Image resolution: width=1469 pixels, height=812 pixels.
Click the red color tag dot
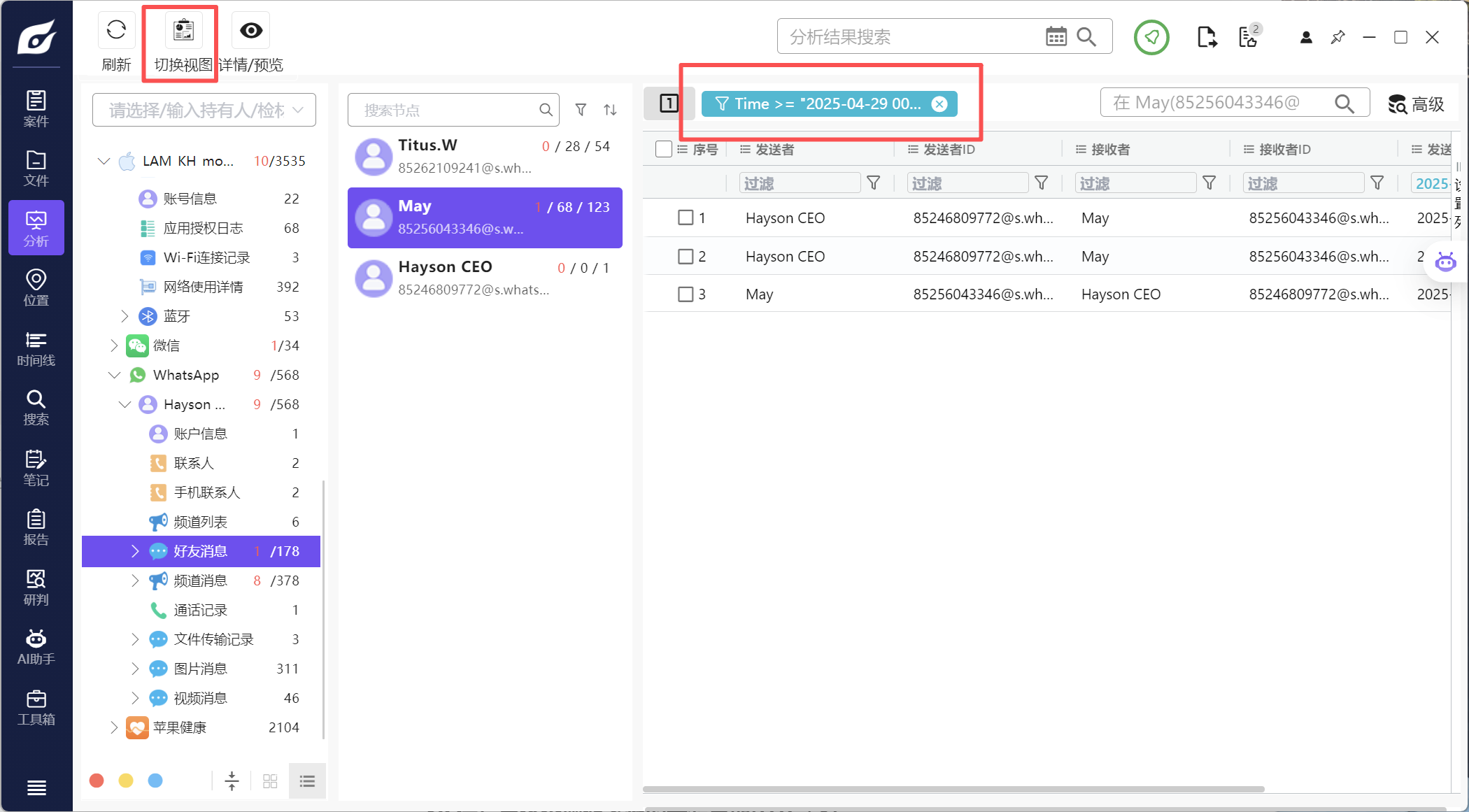pos(97,781)
